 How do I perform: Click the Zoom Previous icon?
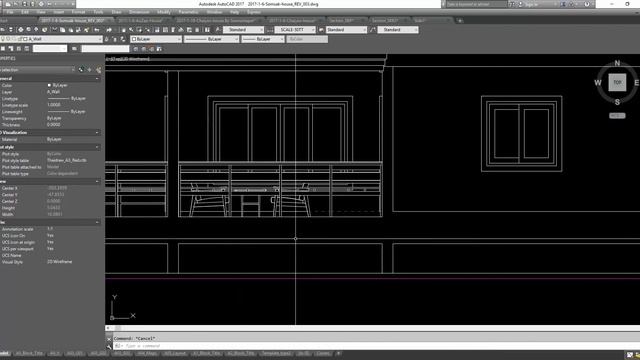pyautogui.click(x=148, y=30)
